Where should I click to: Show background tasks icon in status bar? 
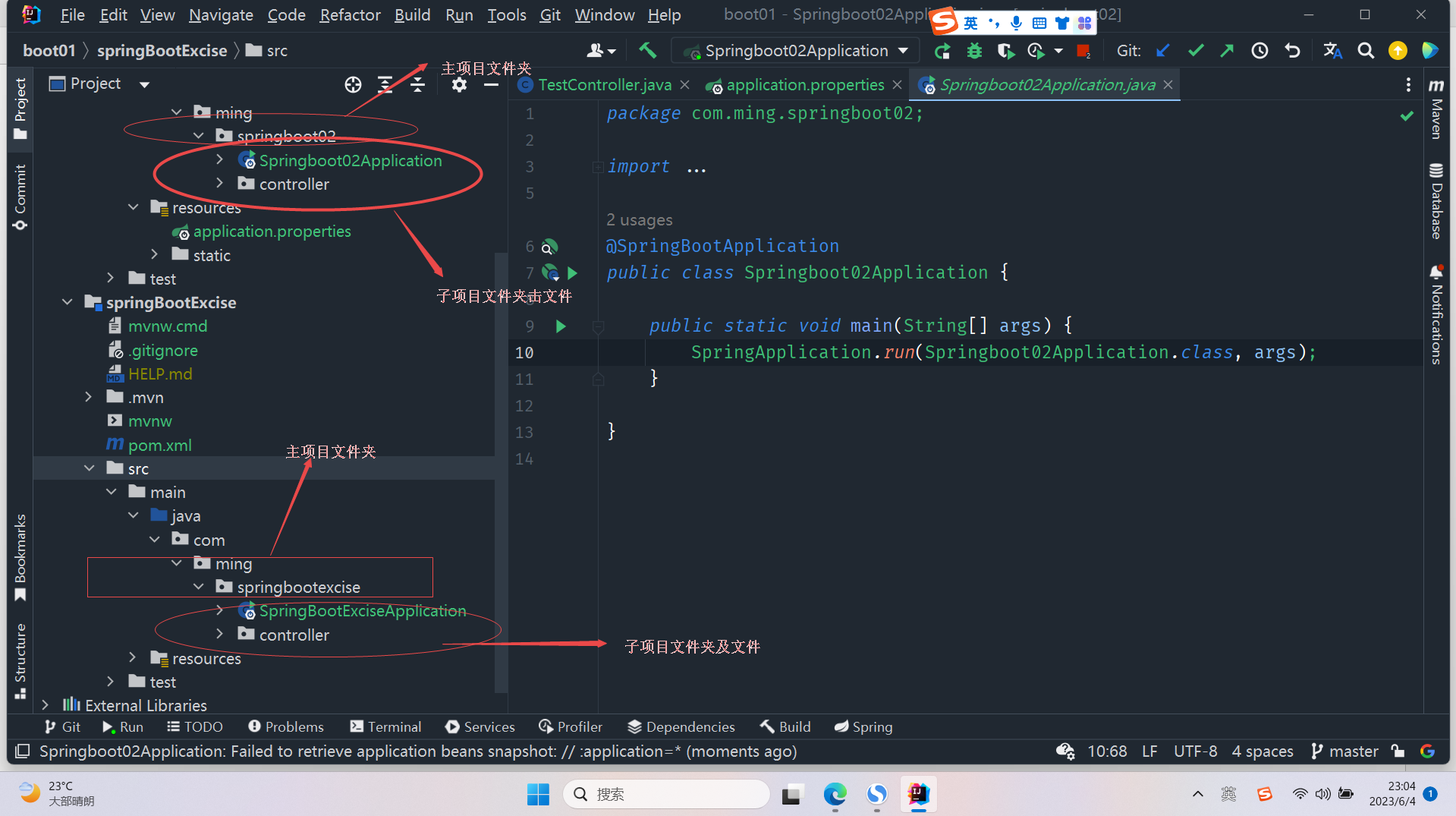point(1065,751)
